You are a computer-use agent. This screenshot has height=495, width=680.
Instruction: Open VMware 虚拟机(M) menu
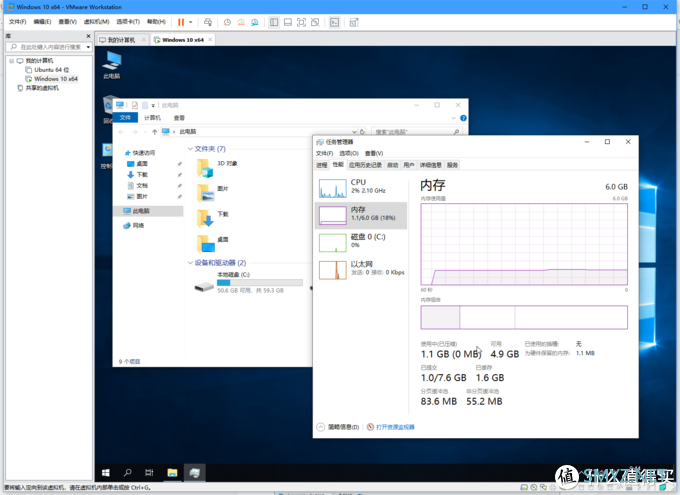(96, 22)
